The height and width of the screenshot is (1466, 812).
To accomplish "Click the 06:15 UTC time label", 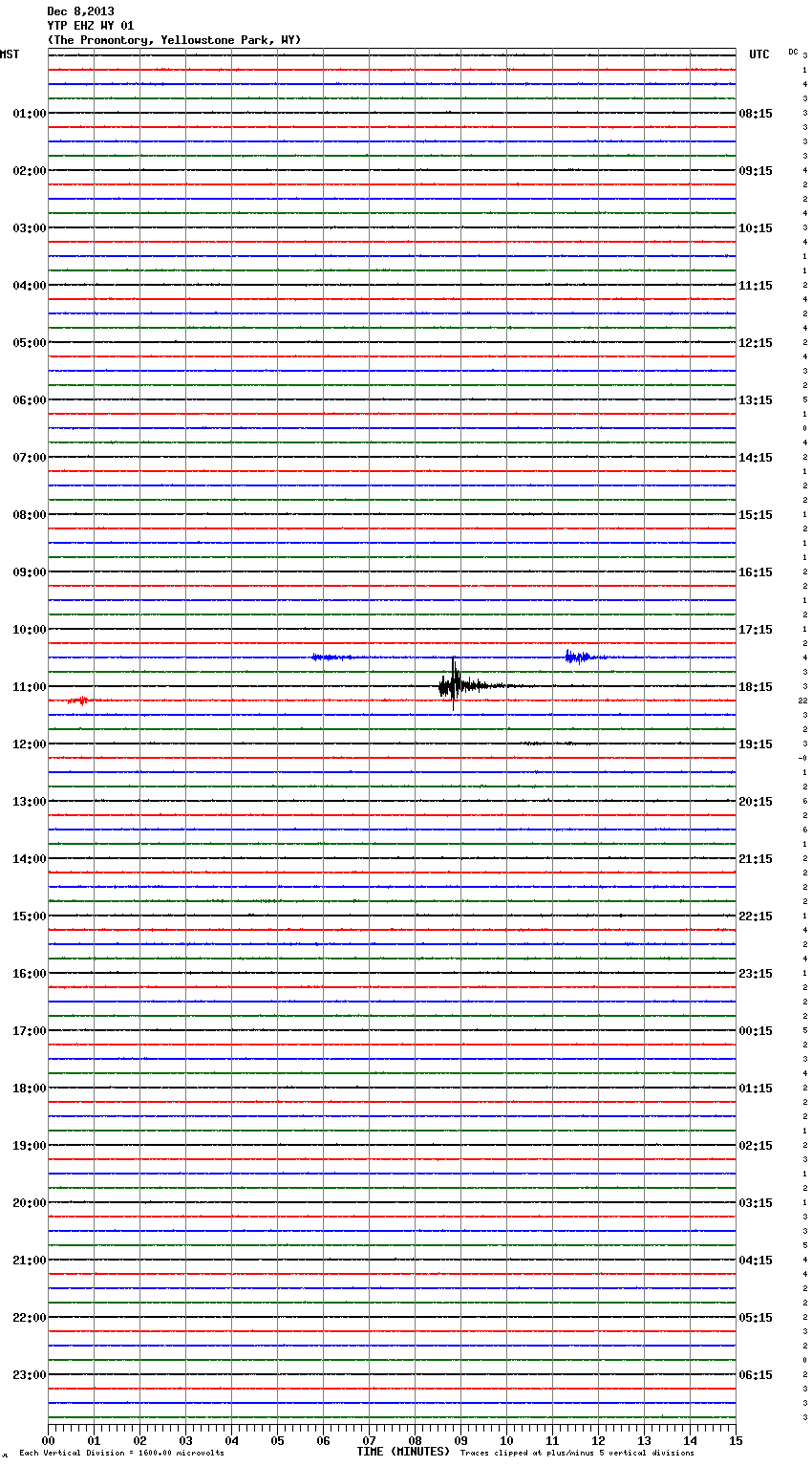I will [756, 1375].
